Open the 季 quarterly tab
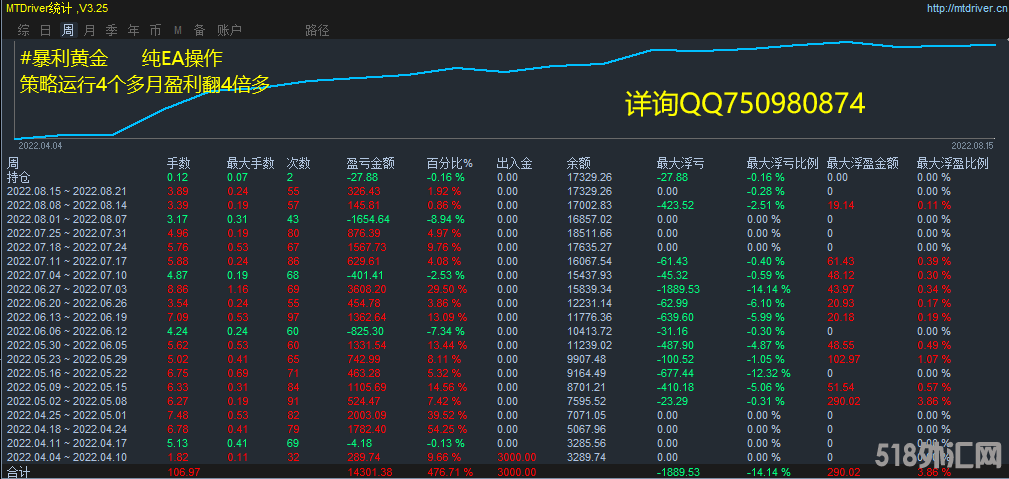The image size is (1009, 479). click(112, 30)
